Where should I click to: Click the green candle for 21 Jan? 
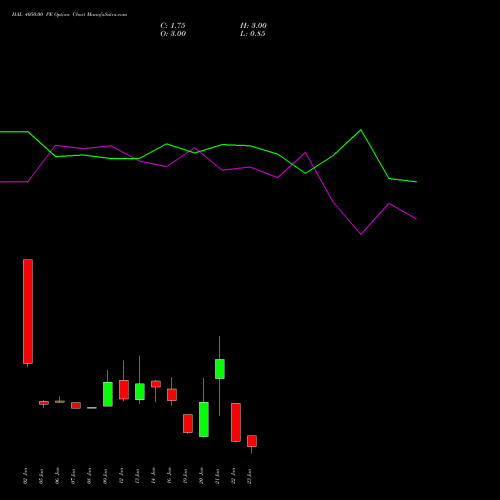tap(220, 369)
